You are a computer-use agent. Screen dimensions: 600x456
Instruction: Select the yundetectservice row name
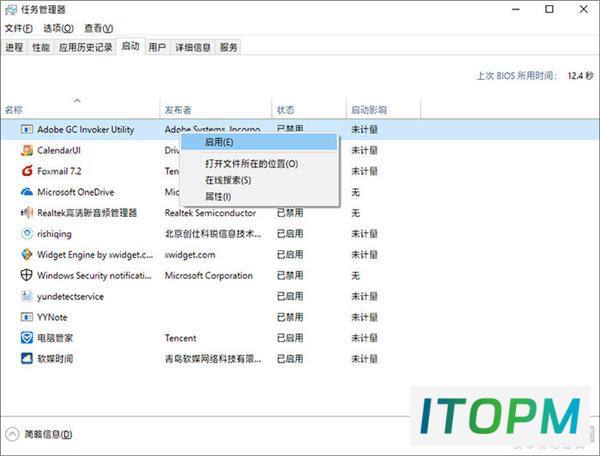[x=70, y=296]
